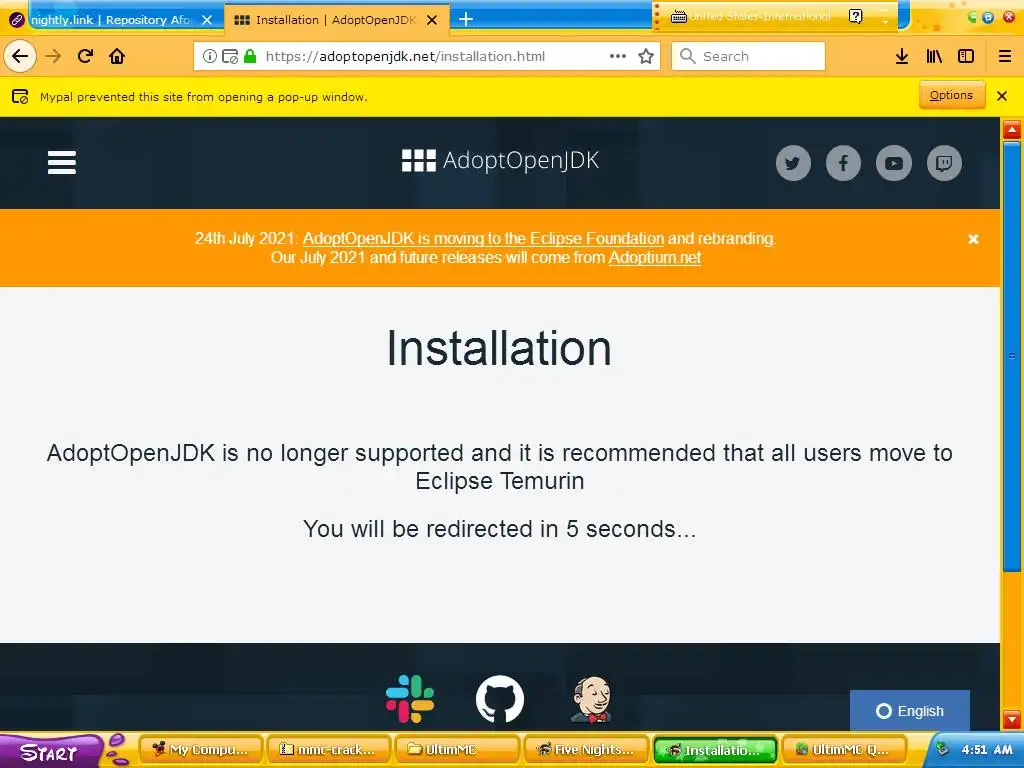The height and width of the screenshot is (768, 1024).
Task: Open the downloads panel
Action: point(902,56)
